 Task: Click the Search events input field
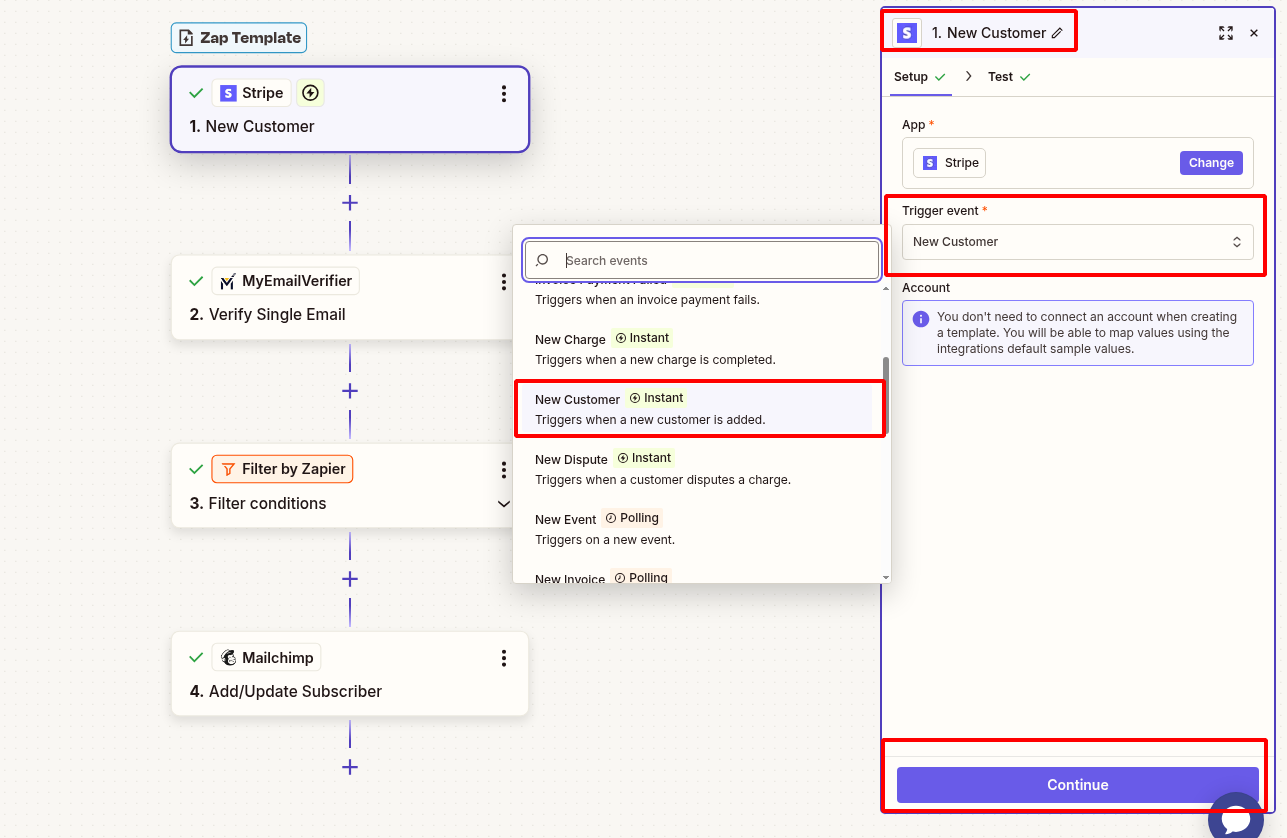point(700,259)
